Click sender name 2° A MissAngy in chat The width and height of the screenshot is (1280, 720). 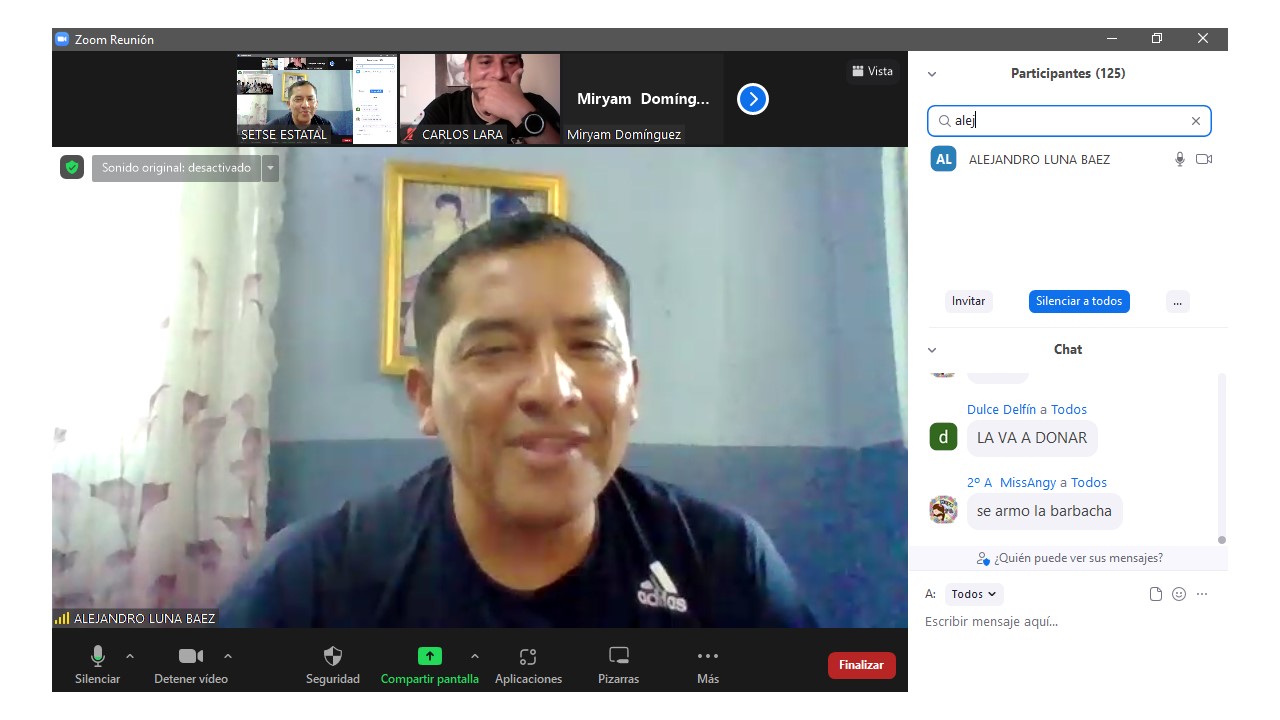click(x=1011, y=482)
